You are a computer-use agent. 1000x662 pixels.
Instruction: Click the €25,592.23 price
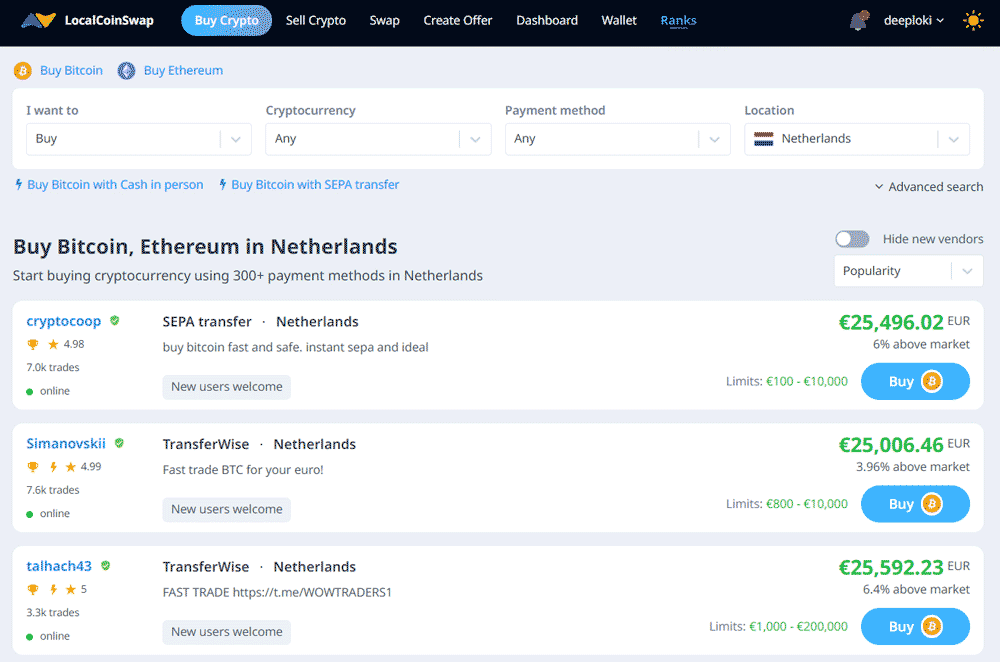coord(891,567)
